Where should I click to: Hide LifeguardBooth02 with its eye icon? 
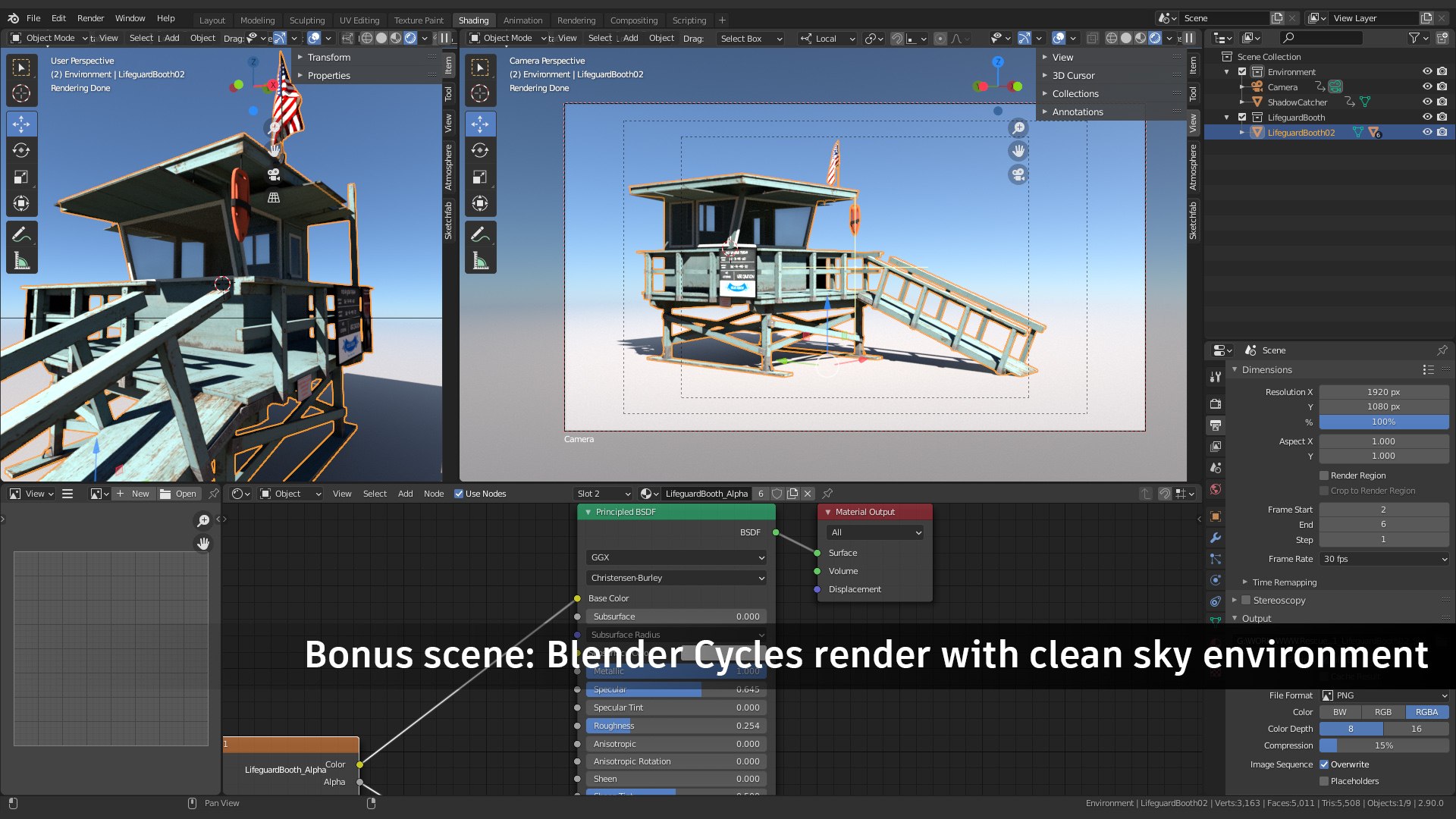(x=1426, y=132)
